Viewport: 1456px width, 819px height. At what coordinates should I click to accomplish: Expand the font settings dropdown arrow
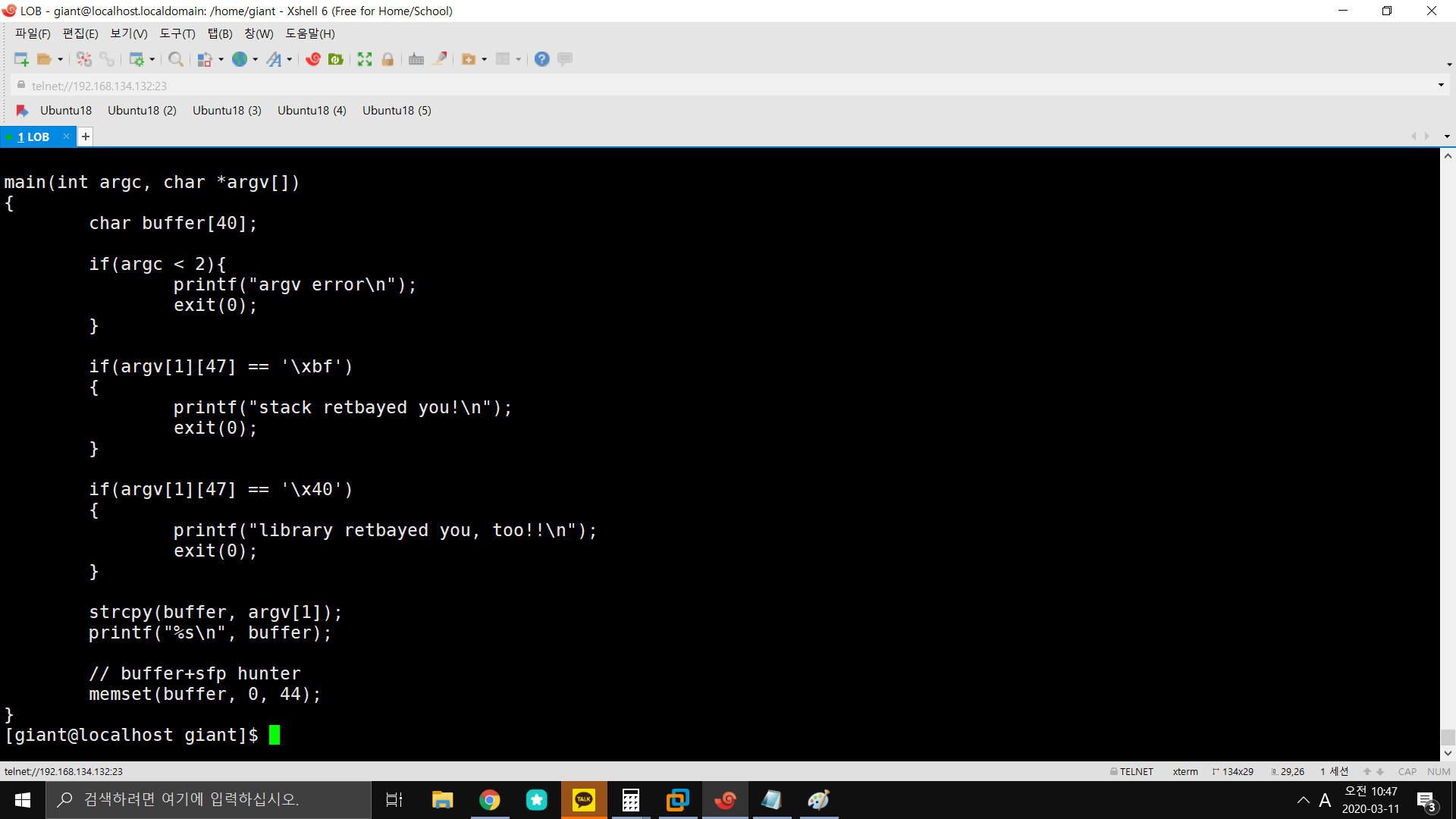[290, 60]
